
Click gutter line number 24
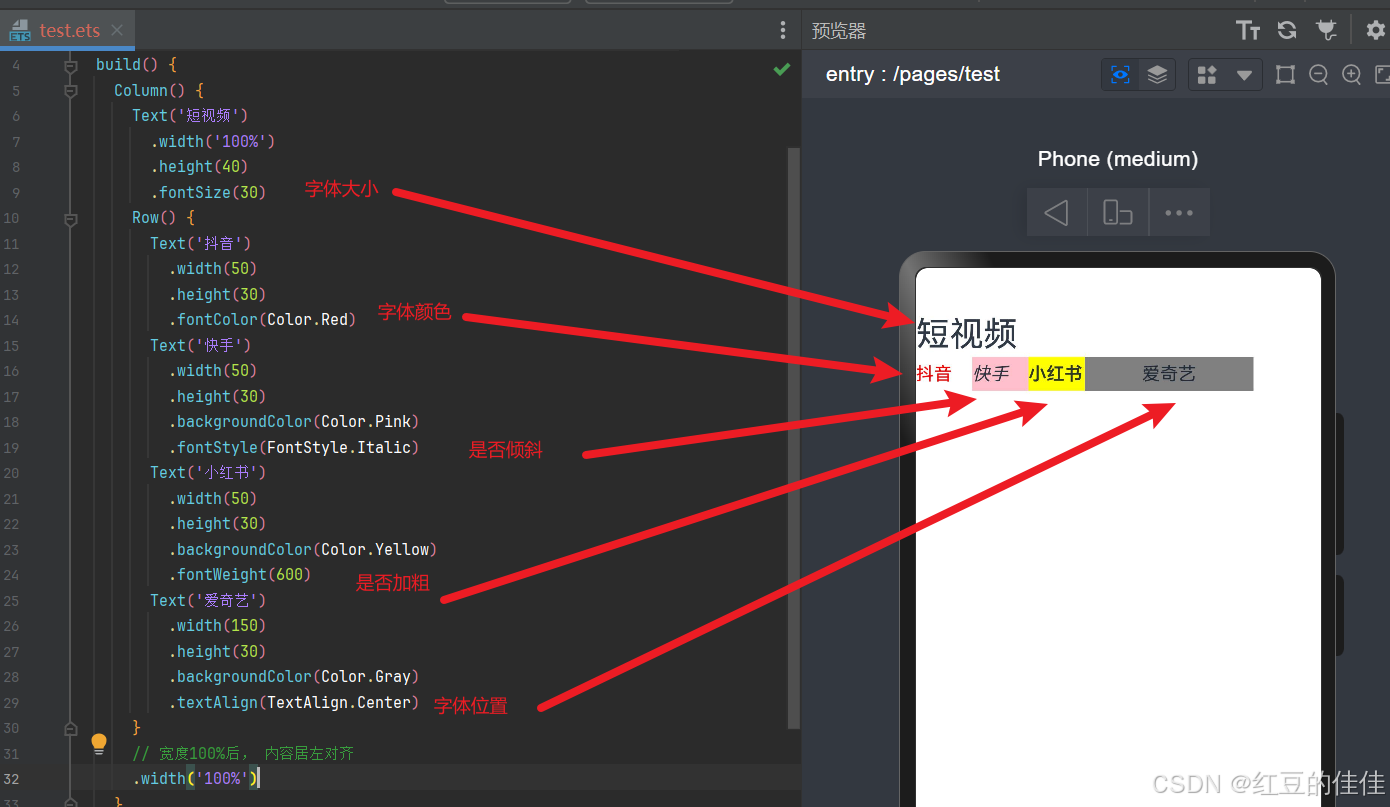tap(11, 575)
